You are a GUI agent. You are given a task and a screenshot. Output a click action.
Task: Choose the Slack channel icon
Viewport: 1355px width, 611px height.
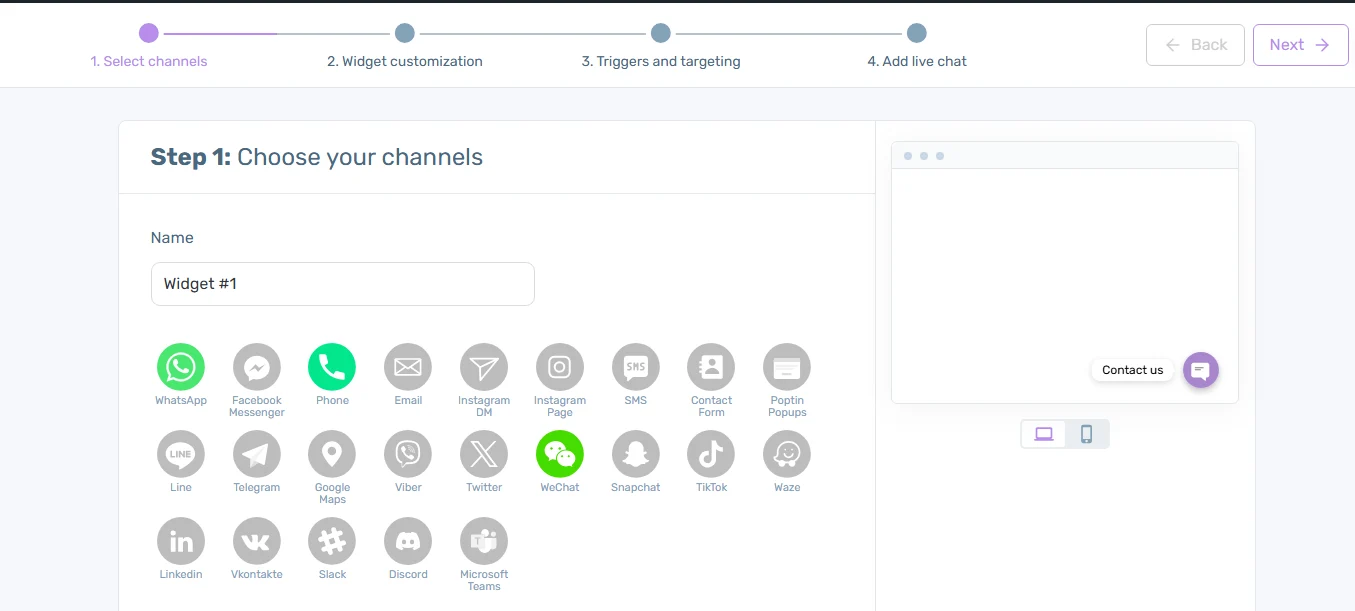click(332, 542)
